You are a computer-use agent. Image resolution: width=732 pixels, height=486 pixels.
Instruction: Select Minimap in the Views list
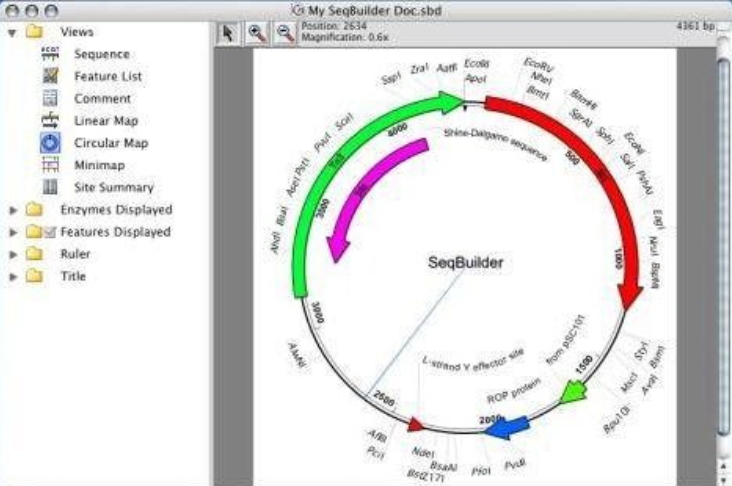click(99, 165)
